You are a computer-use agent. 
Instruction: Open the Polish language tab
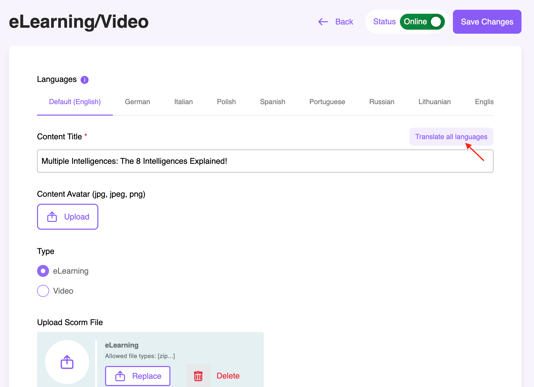[x=226, y=102]
